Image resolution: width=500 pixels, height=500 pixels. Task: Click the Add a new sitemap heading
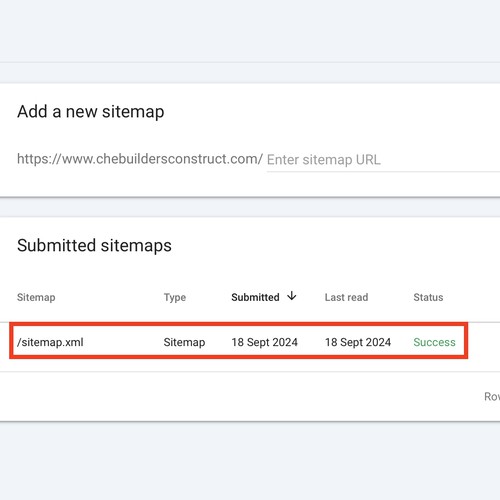pos(91,111)
